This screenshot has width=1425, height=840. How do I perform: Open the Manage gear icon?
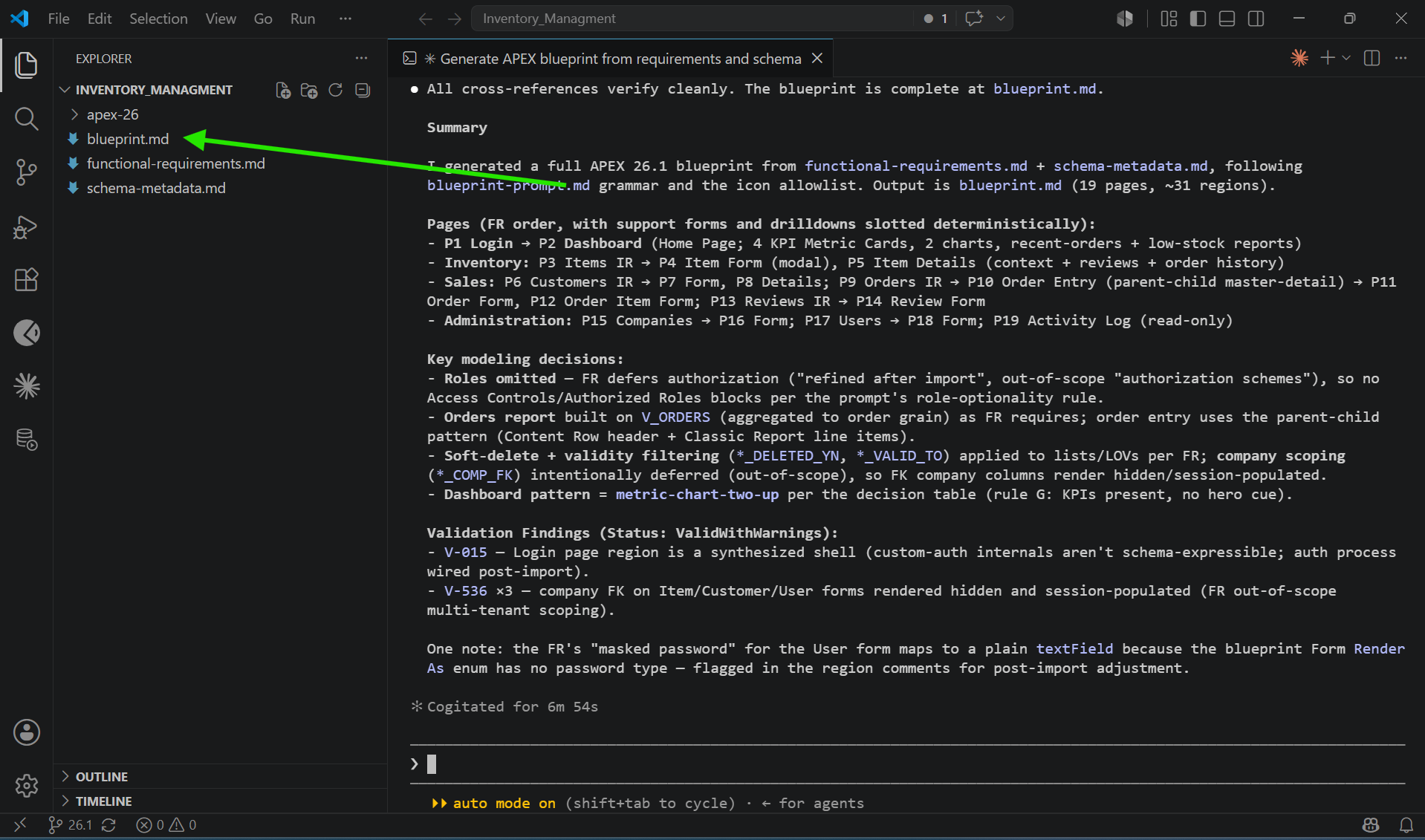point(27,786)
